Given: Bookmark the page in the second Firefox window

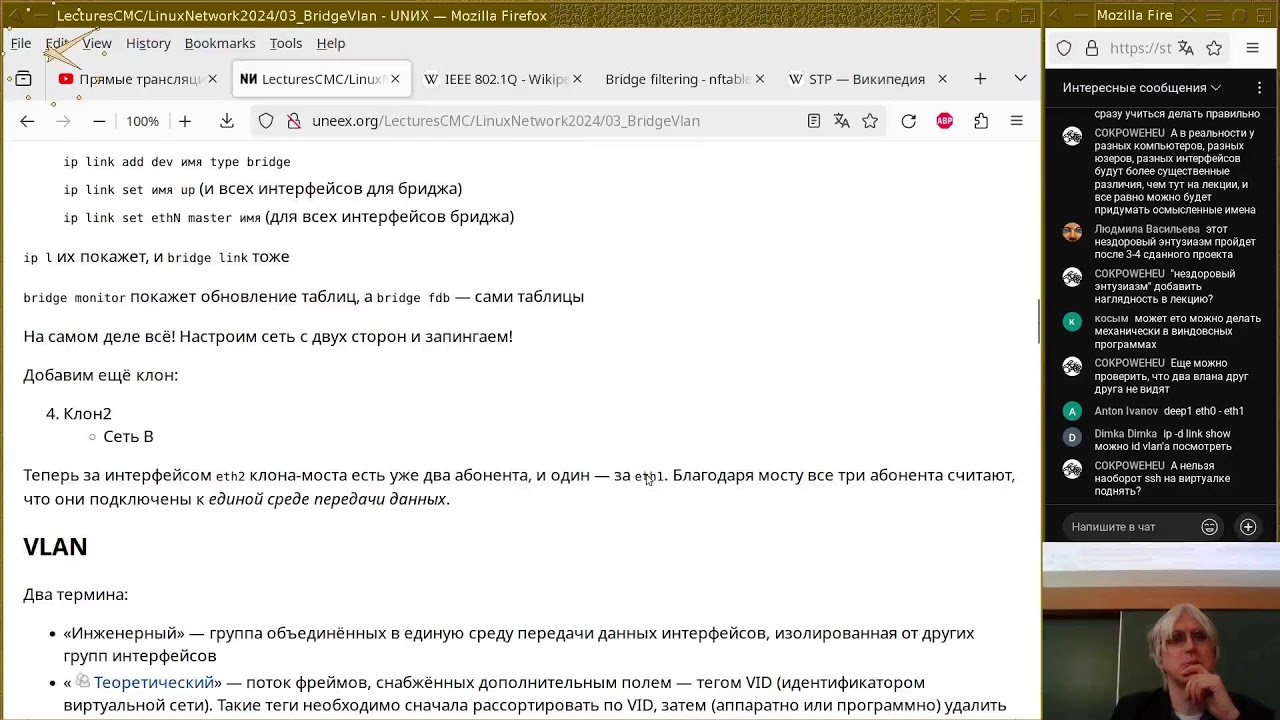Looking at the screenshot, I should (x=1214, y=48).
